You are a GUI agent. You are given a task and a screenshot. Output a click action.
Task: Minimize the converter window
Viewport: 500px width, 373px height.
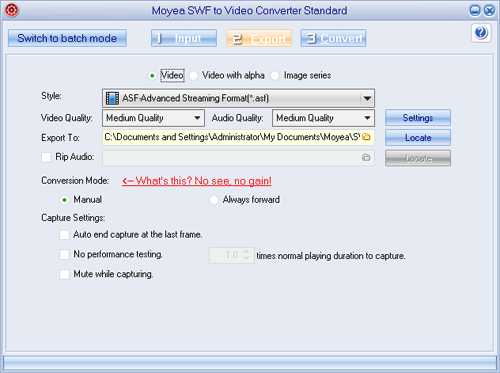(x=475, y=11)
